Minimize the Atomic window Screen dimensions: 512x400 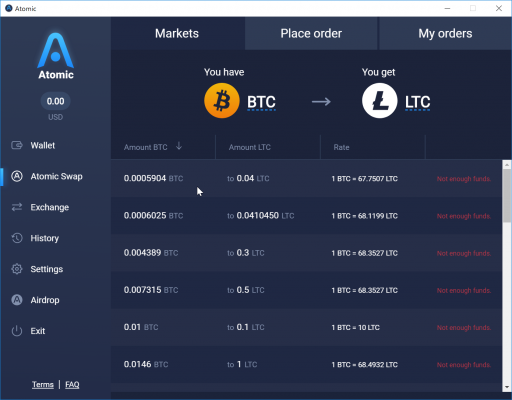click(x=447, y=8)
